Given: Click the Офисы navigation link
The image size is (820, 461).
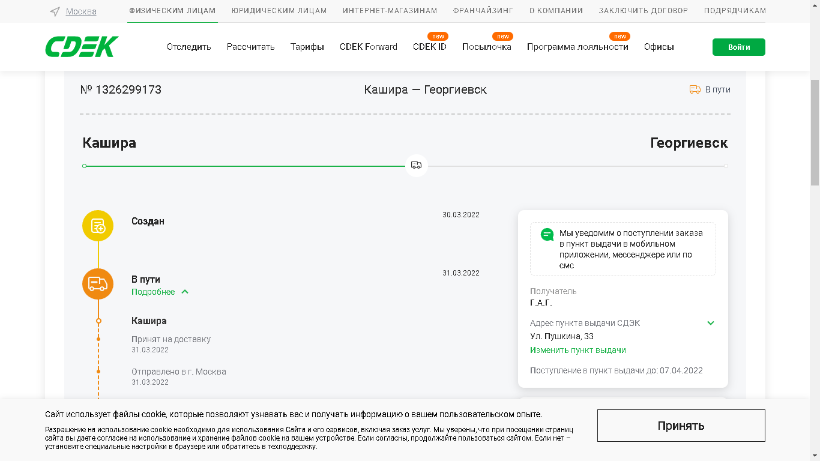Looking at the screenshot, I should tap(659, 47).
